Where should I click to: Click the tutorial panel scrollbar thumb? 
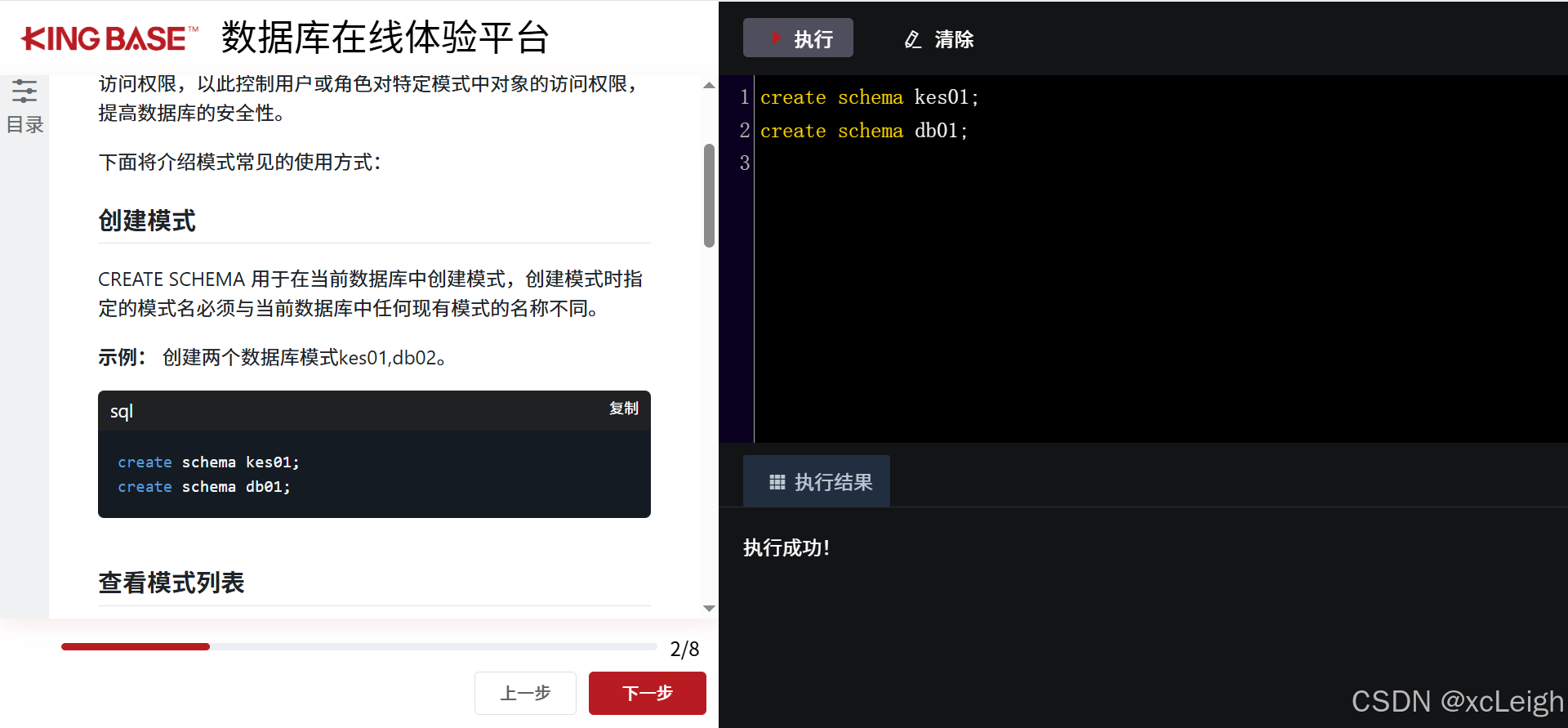point(709,196)
